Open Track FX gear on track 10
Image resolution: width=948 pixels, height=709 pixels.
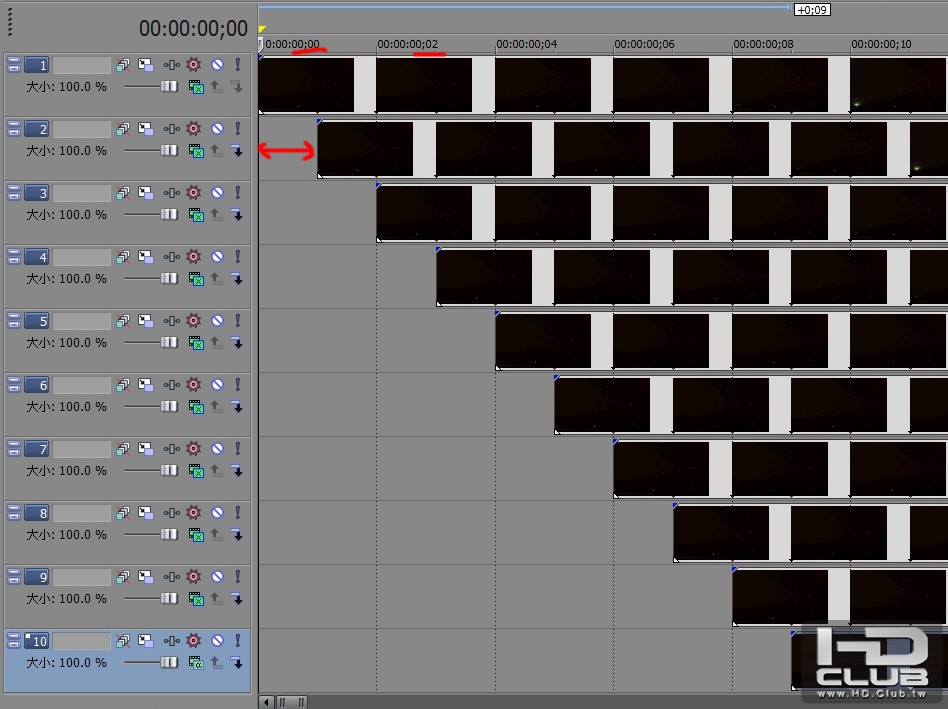(193, 641)
